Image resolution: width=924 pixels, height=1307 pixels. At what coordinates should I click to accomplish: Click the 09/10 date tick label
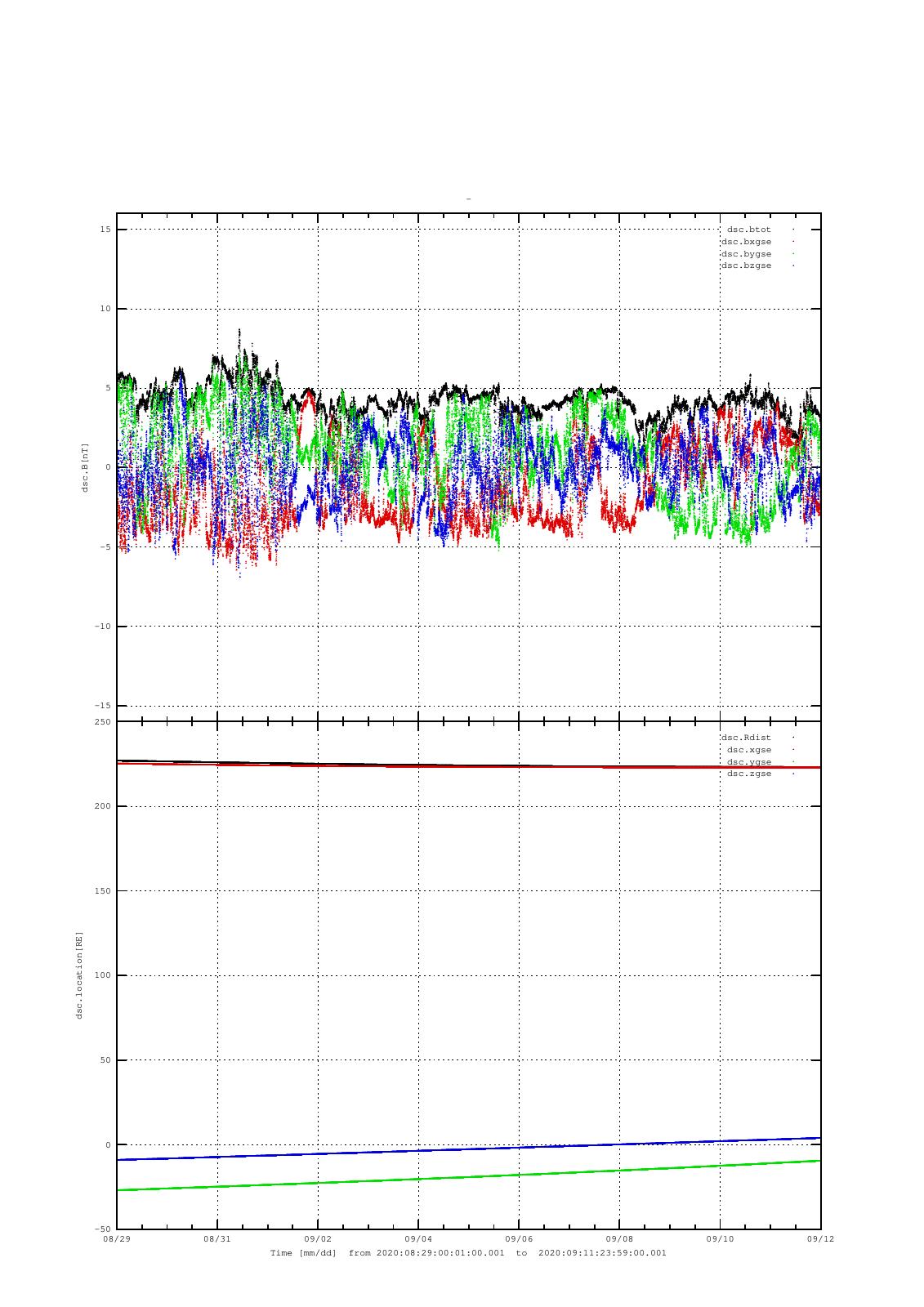tap(720, 1238)
